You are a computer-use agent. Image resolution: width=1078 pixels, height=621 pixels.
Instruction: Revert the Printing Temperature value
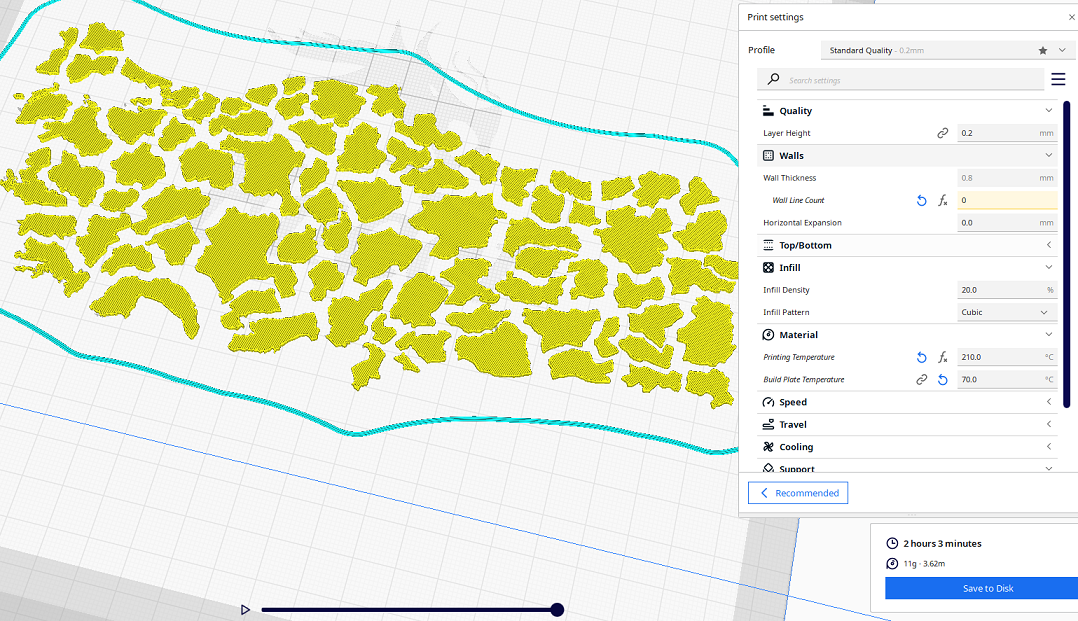pos(921,358)
